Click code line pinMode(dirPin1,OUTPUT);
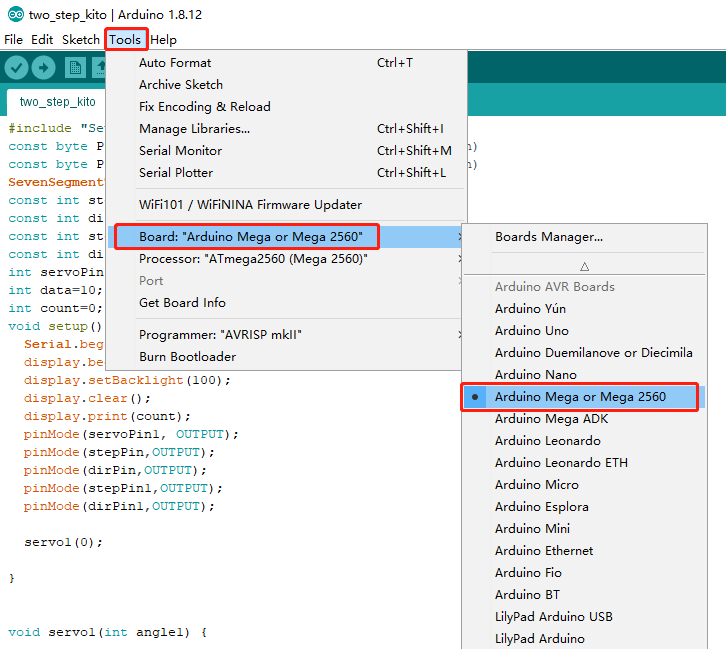 point(119,507)
